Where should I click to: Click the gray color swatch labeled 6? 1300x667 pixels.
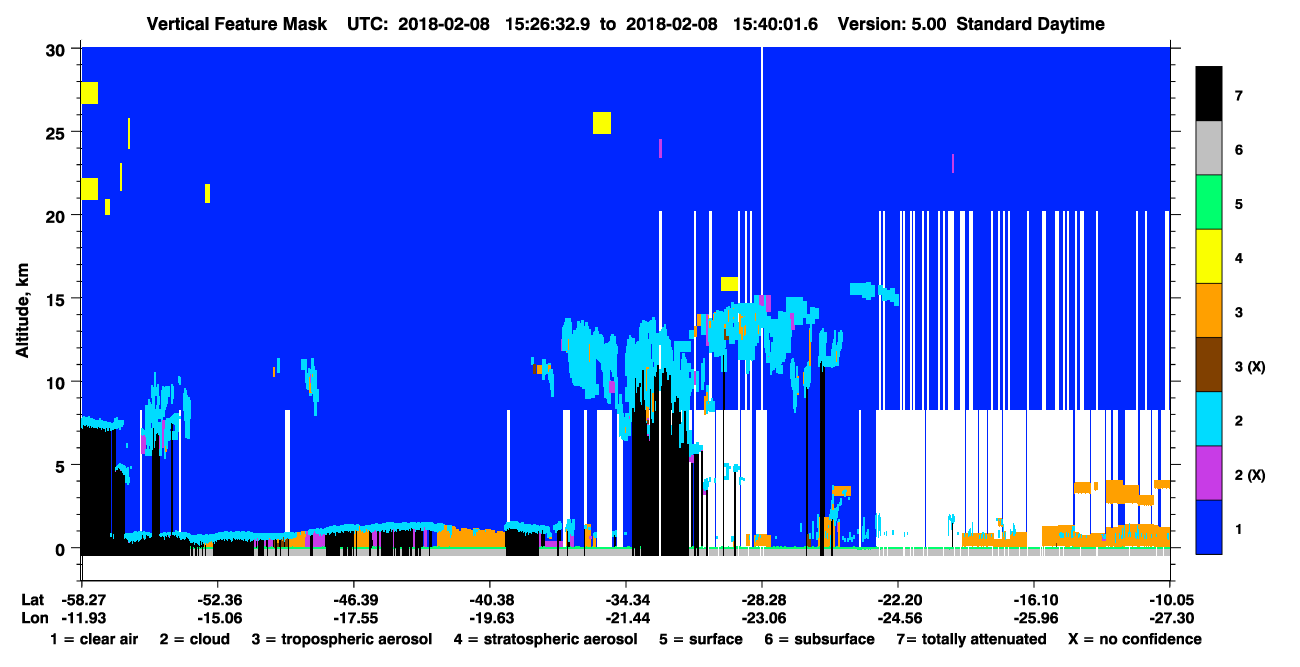1209,148
